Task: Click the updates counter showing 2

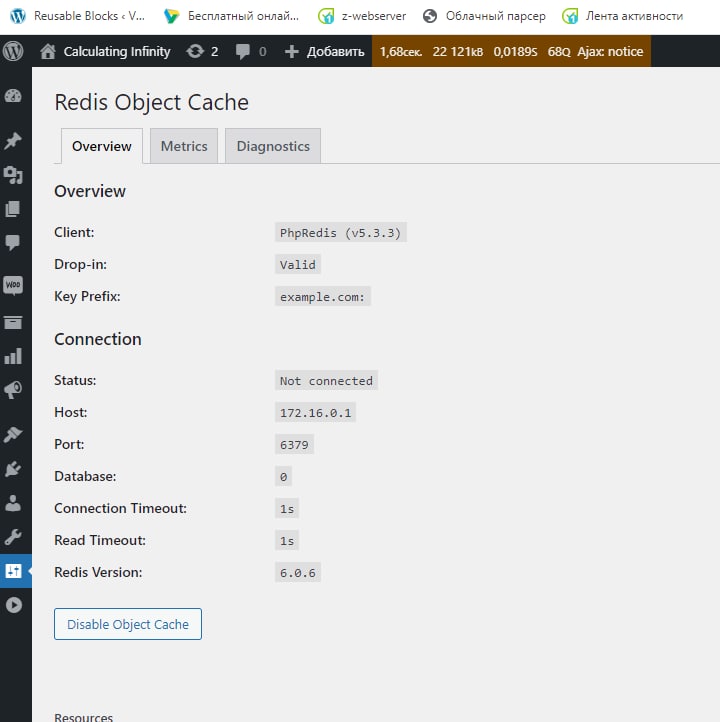Action: click(x=202, y=51)
